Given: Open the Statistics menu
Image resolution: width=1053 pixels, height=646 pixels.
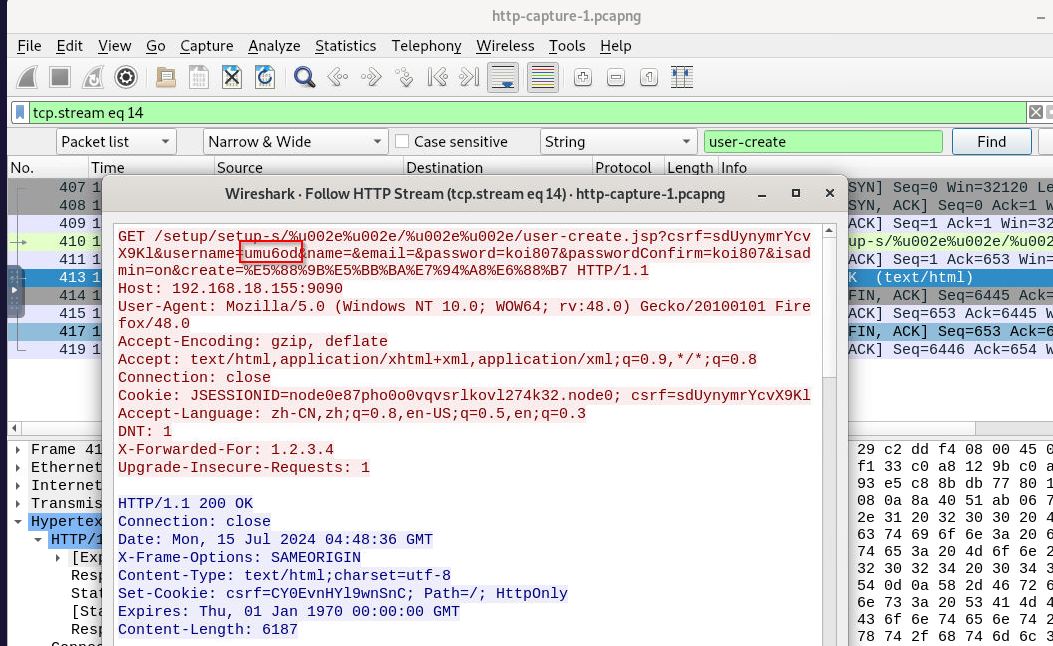Looking at the screenshot, I should point(345,46).
